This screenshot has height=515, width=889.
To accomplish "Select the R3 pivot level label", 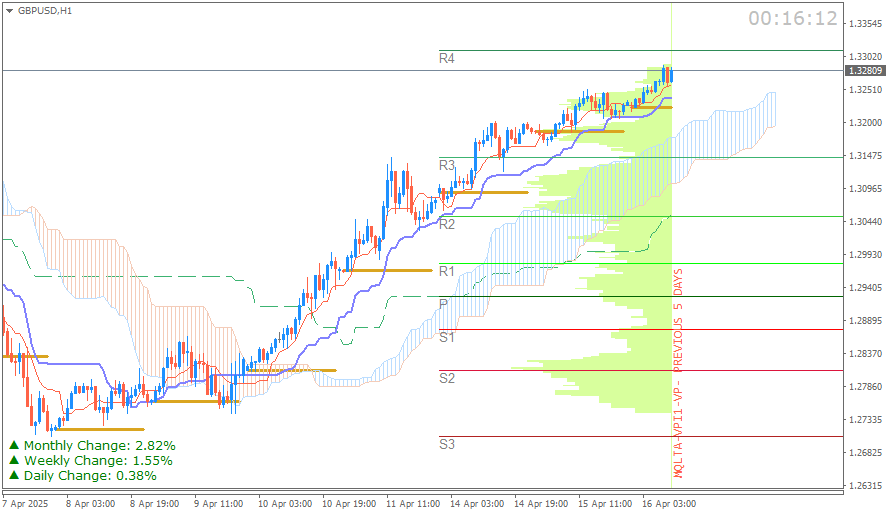I will tap(447, 165).
